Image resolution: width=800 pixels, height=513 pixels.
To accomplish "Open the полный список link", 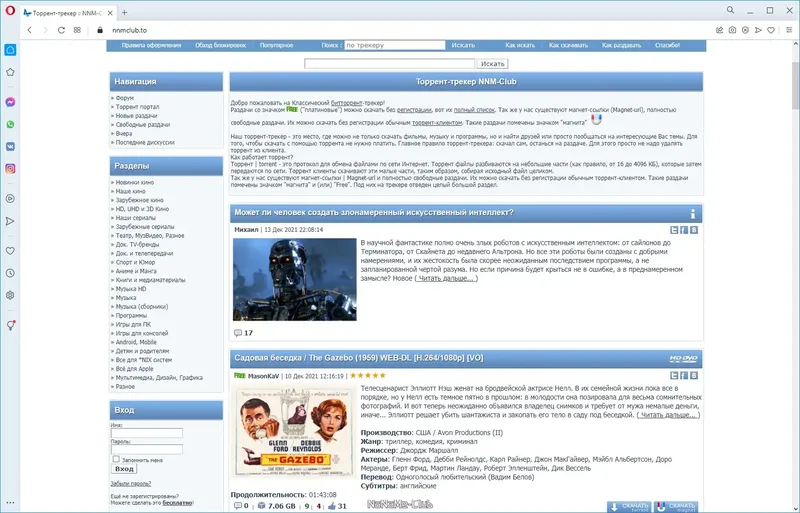I will coord(474,110).
